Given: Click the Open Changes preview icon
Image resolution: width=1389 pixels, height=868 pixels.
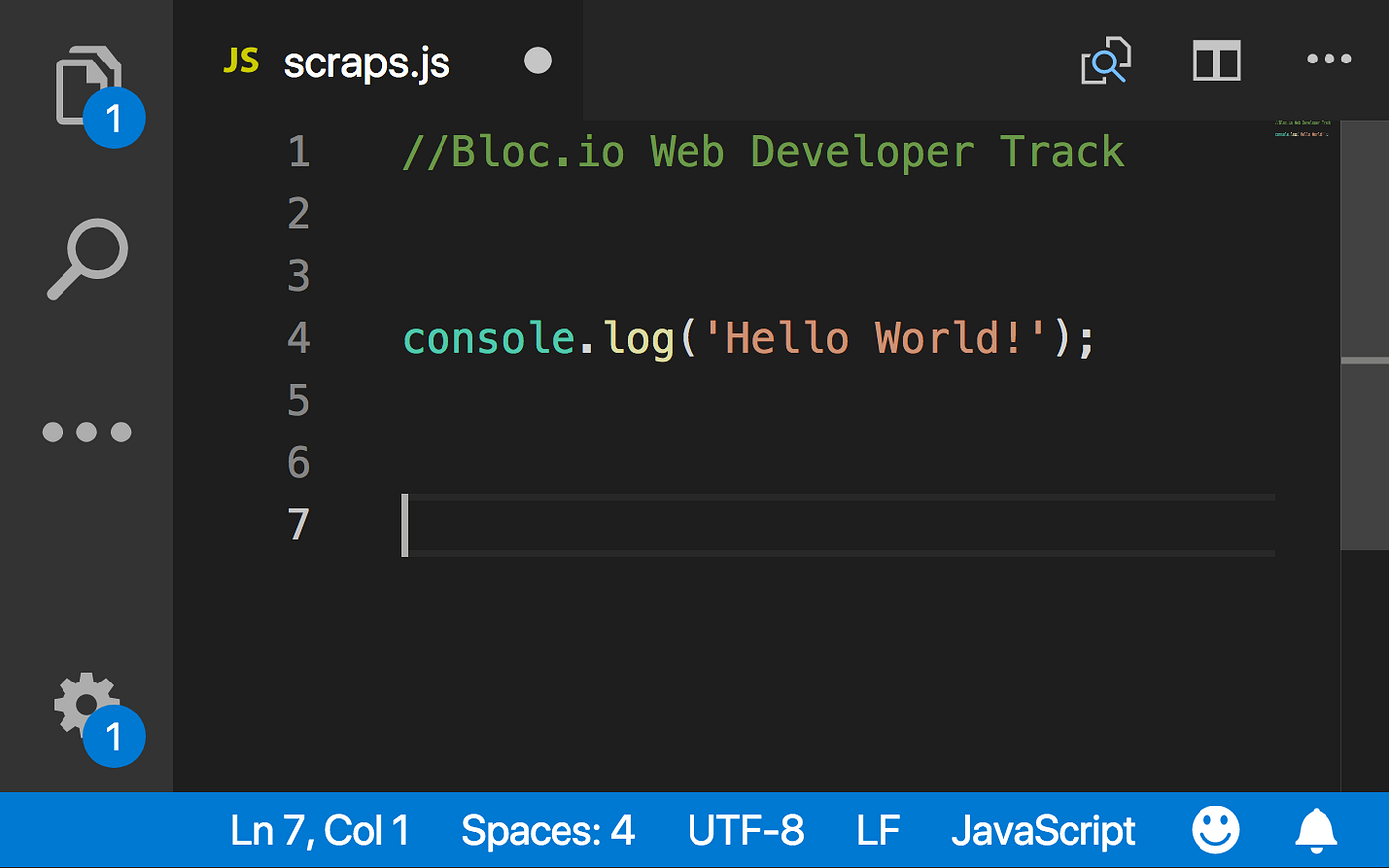Looking at the screenshot, I should 1105,60.
